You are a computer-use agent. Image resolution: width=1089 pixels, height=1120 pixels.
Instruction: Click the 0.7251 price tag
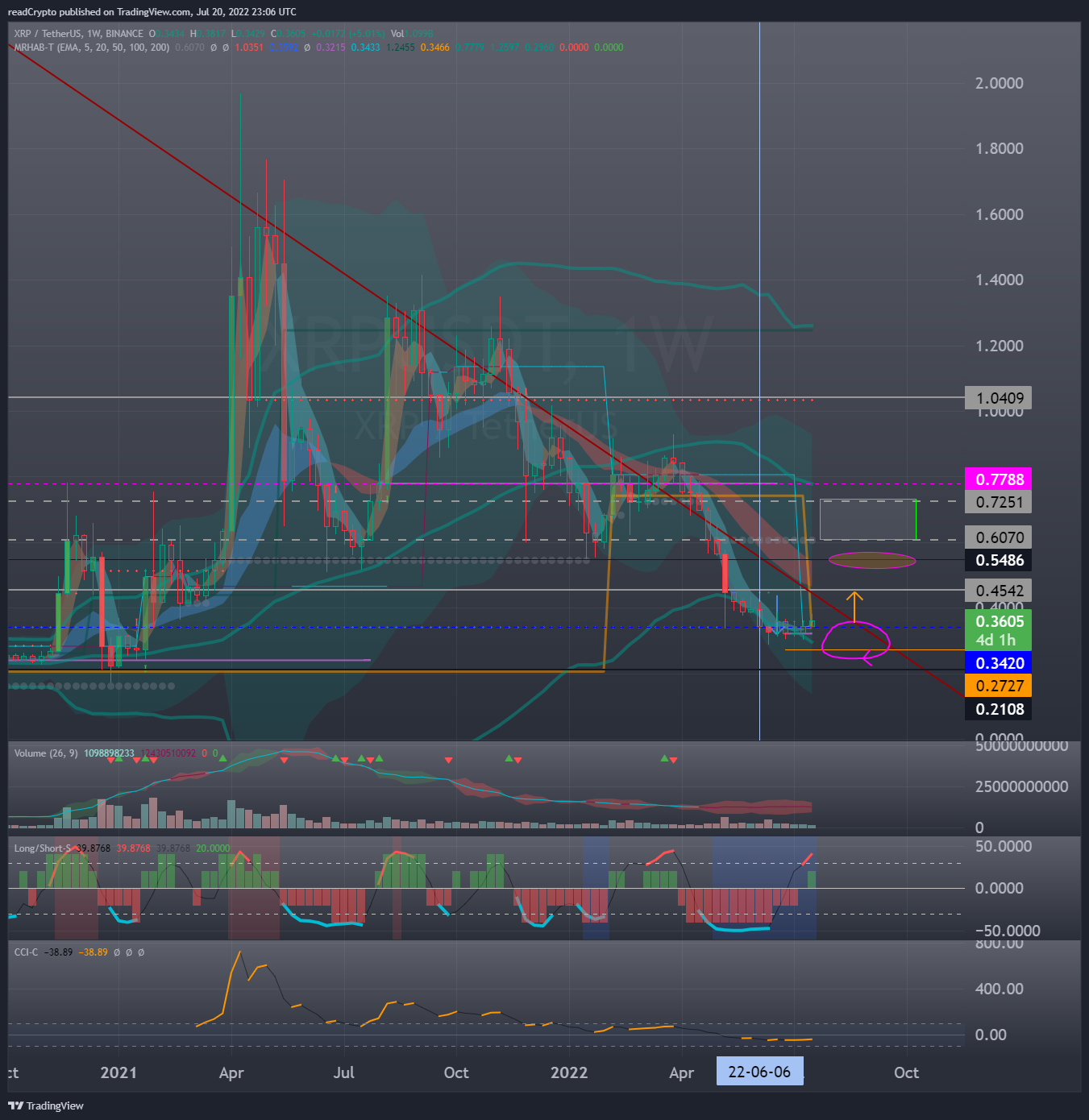click(999, 502)
